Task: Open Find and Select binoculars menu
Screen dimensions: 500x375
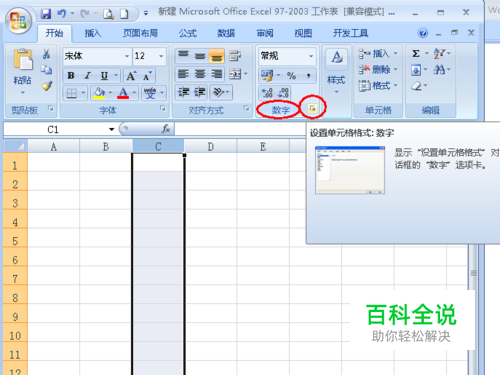Action: pos(442,70)
